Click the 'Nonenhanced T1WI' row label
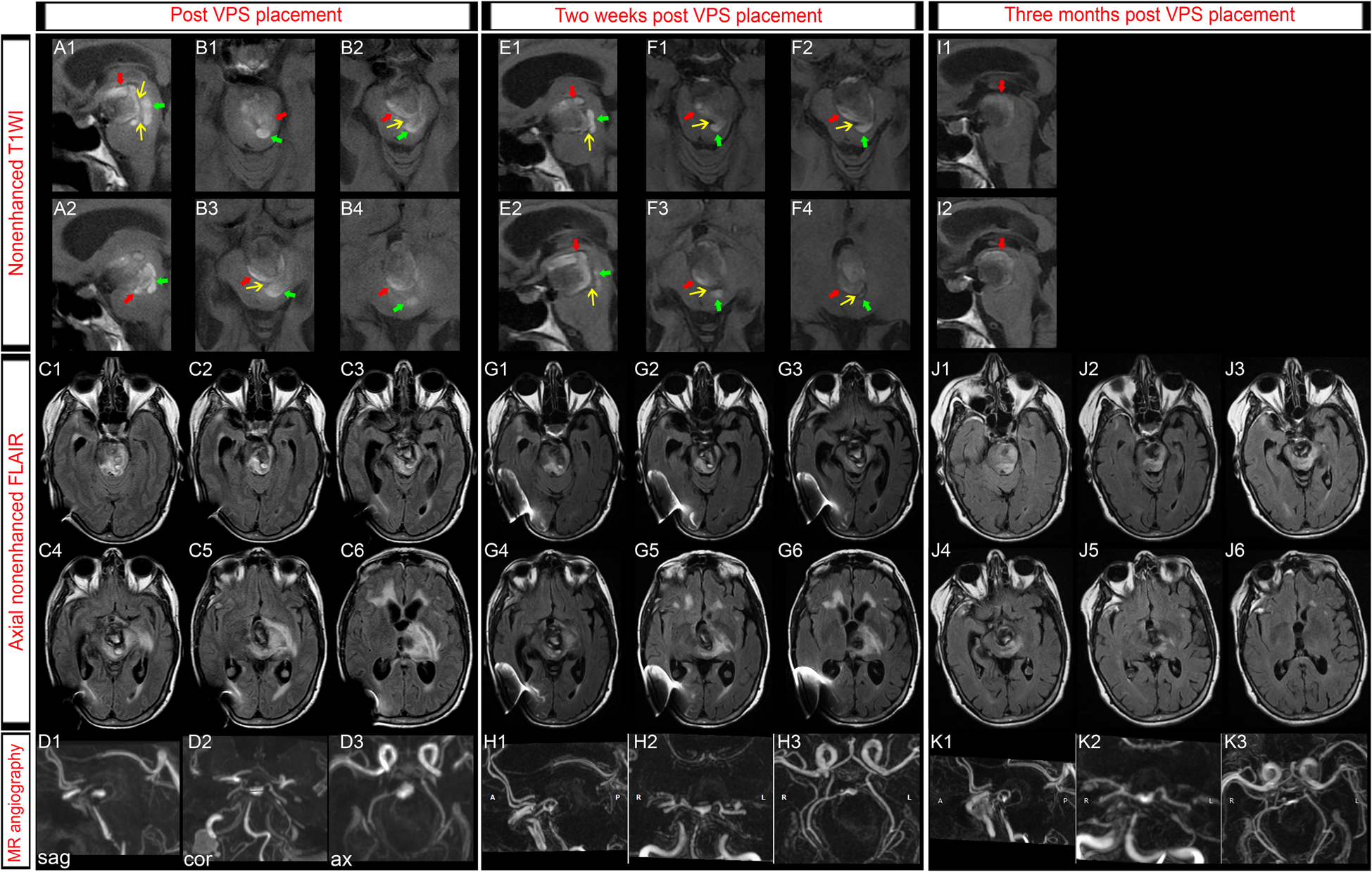The height and width of the screenshot is (872, 1372). (16, 192)
